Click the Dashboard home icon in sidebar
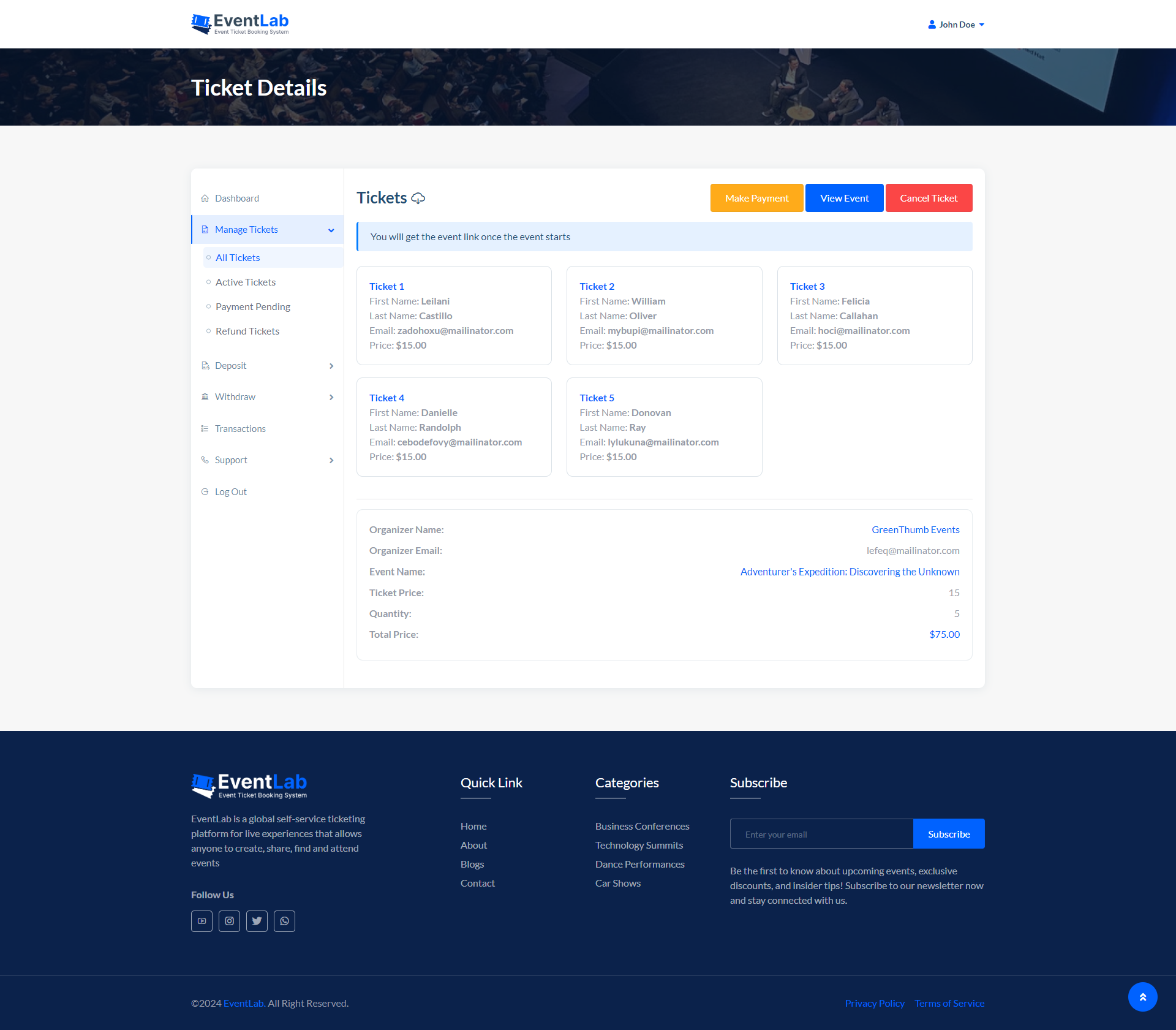The image size is (1176, 1030). point(205,199)
